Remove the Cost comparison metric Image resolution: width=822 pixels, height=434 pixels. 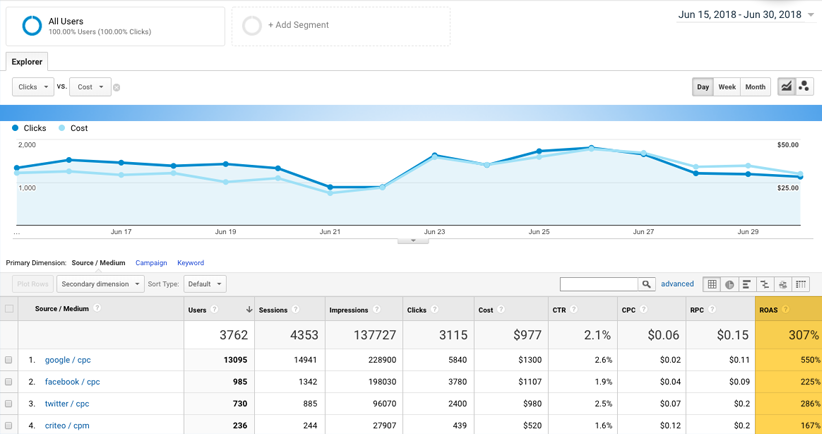[x=117, y=88]
